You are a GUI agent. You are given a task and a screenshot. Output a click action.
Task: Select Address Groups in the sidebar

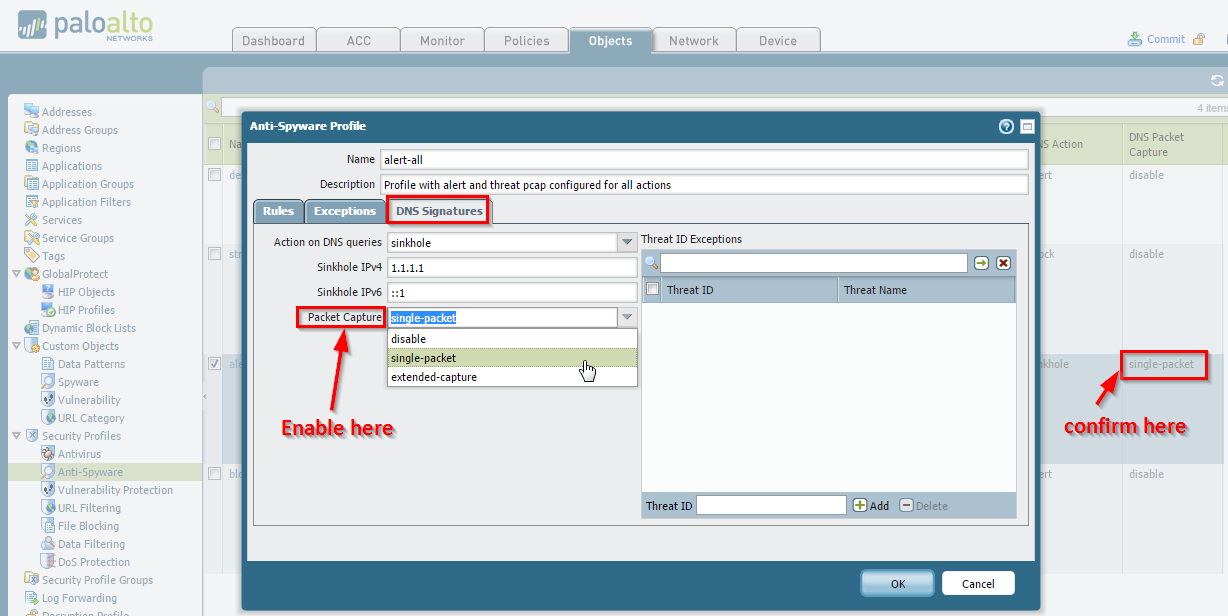pos(80,130)
